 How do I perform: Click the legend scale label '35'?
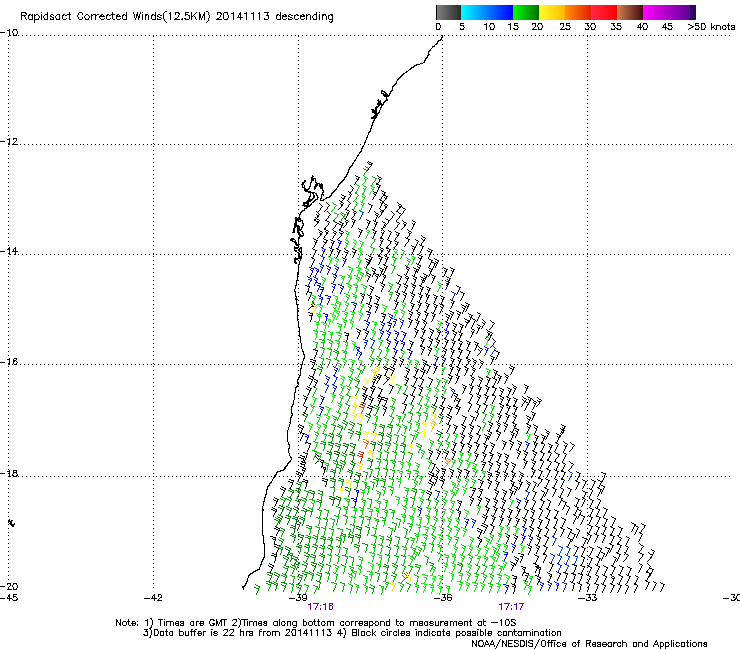click(616, 27)
